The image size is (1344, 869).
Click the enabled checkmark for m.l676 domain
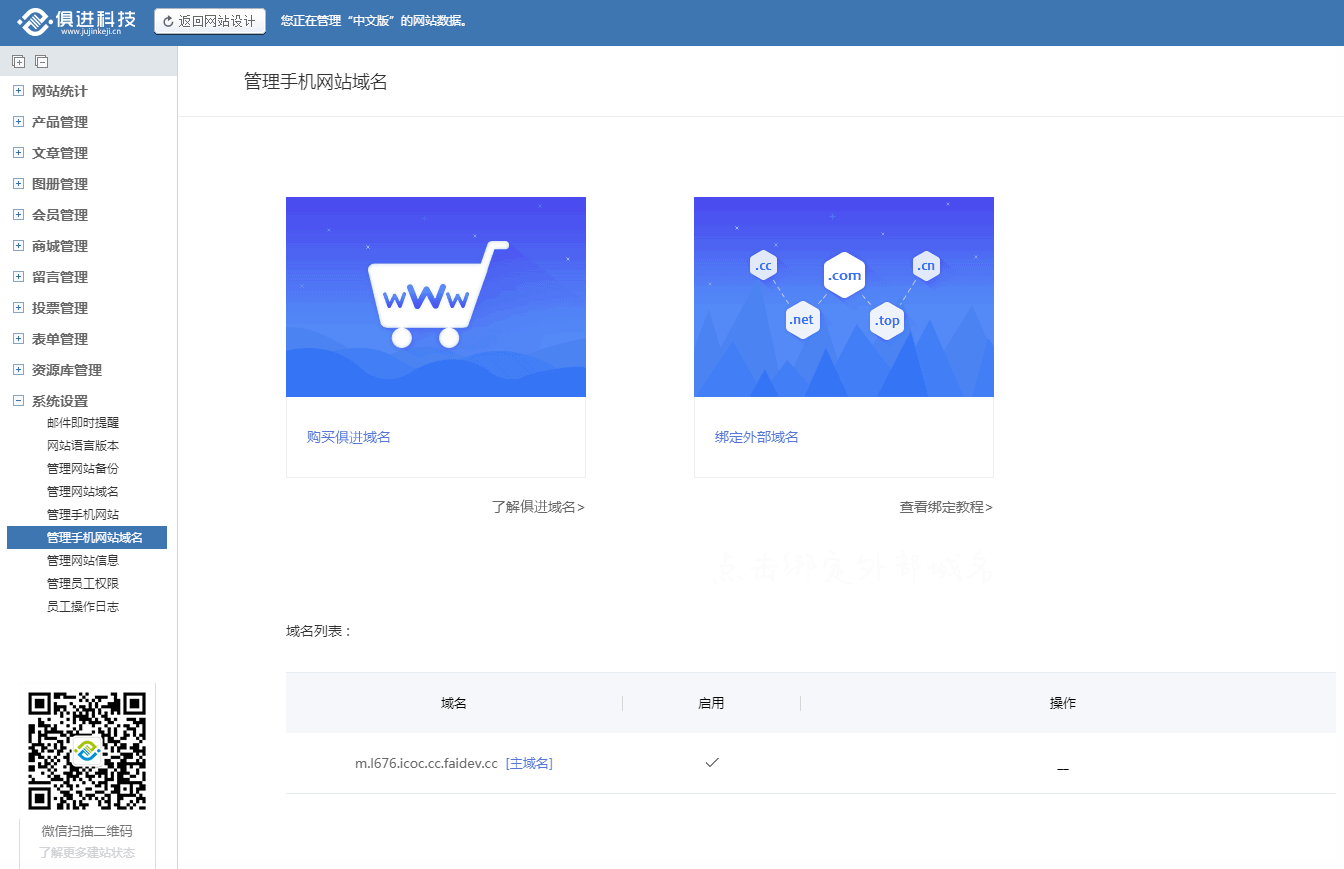[x=711, y=763]
